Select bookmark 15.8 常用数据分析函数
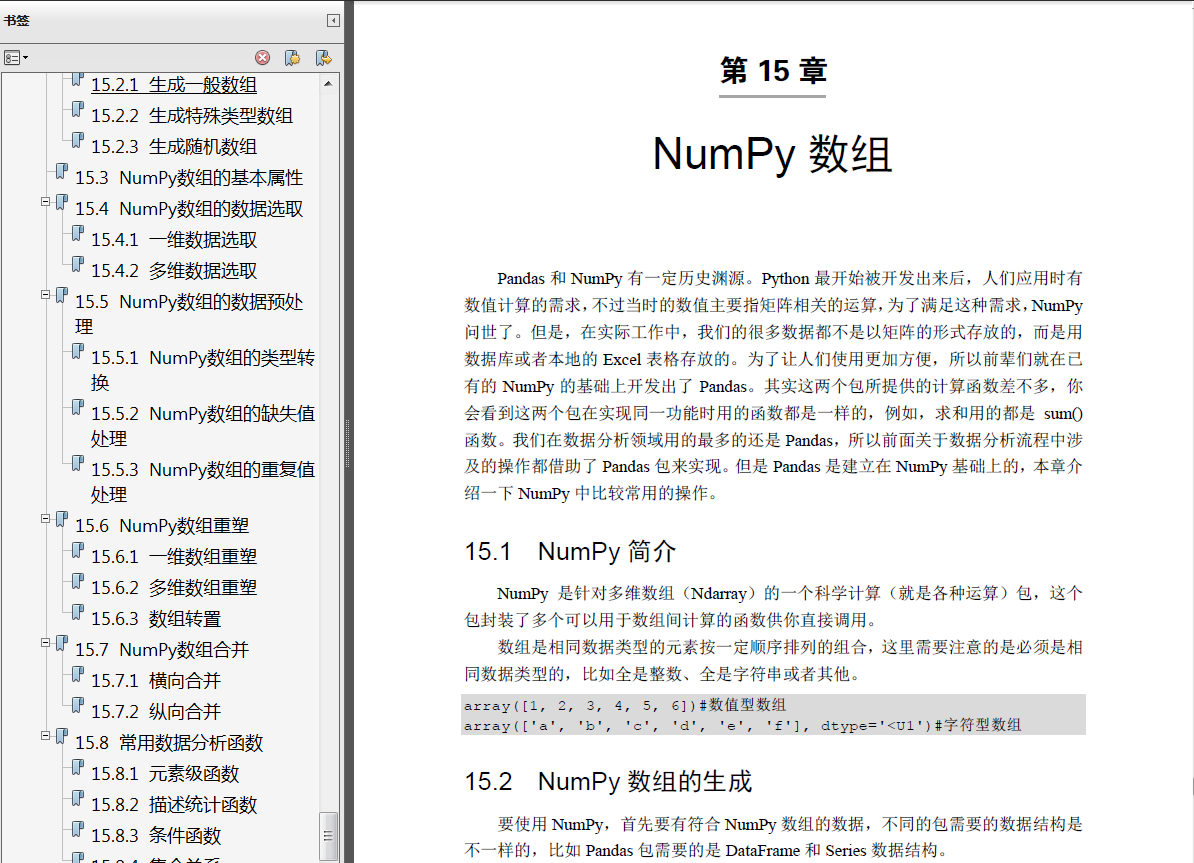The width and height of the screenshot is (1194, 863). click(x=169, y=743)
